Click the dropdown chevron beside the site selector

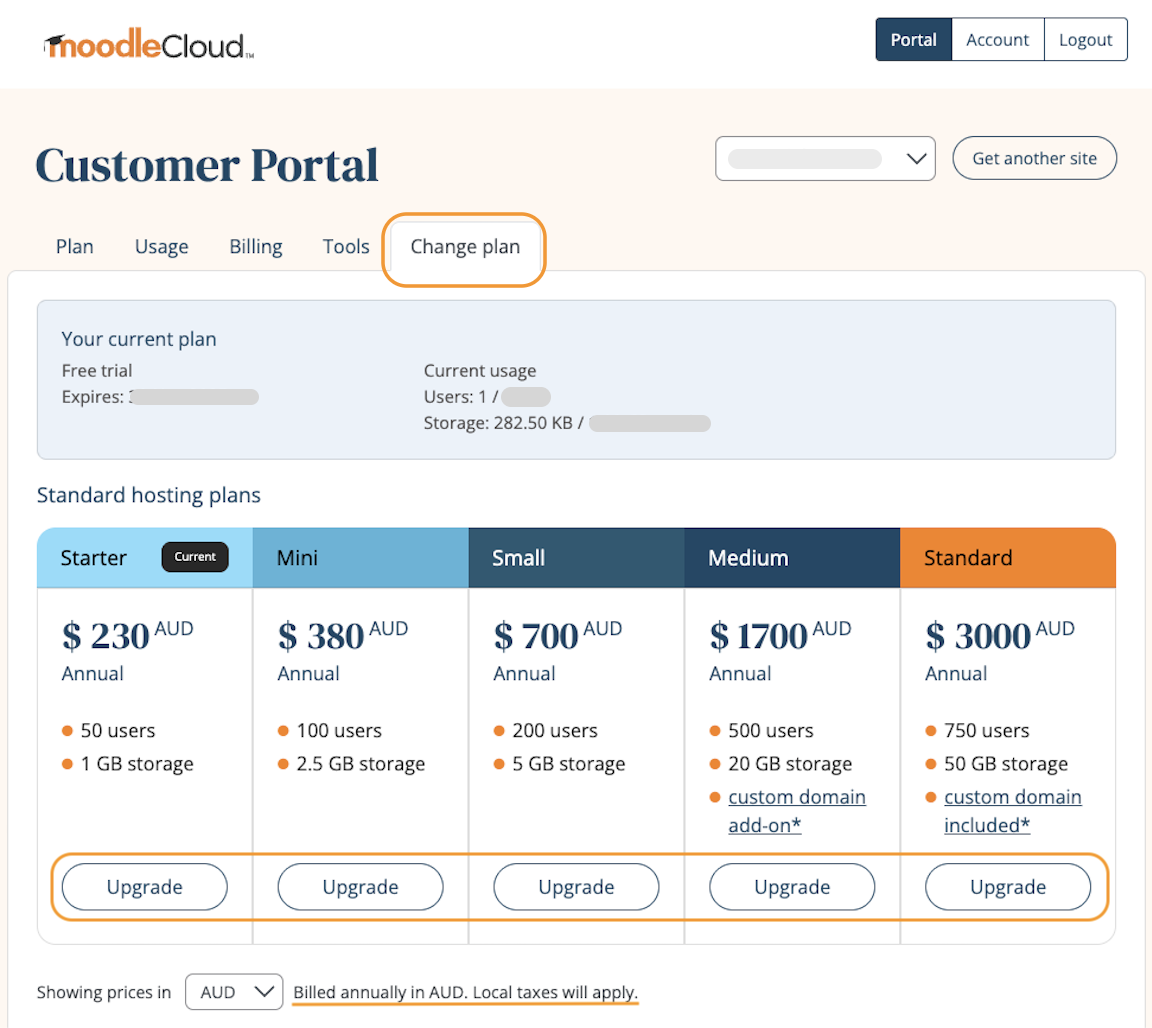click(915, 158)
